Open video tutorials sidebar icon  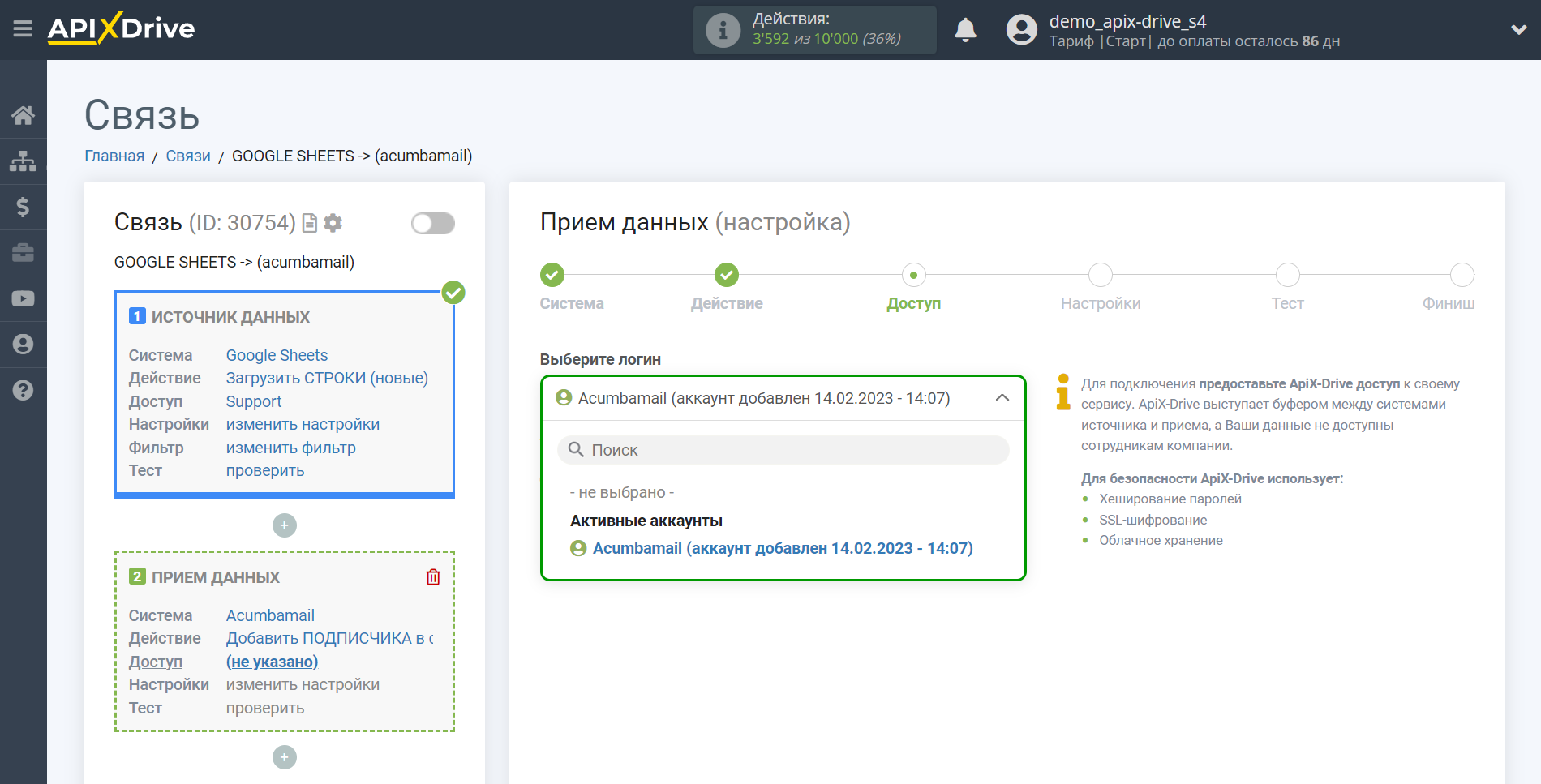point(23,298)
